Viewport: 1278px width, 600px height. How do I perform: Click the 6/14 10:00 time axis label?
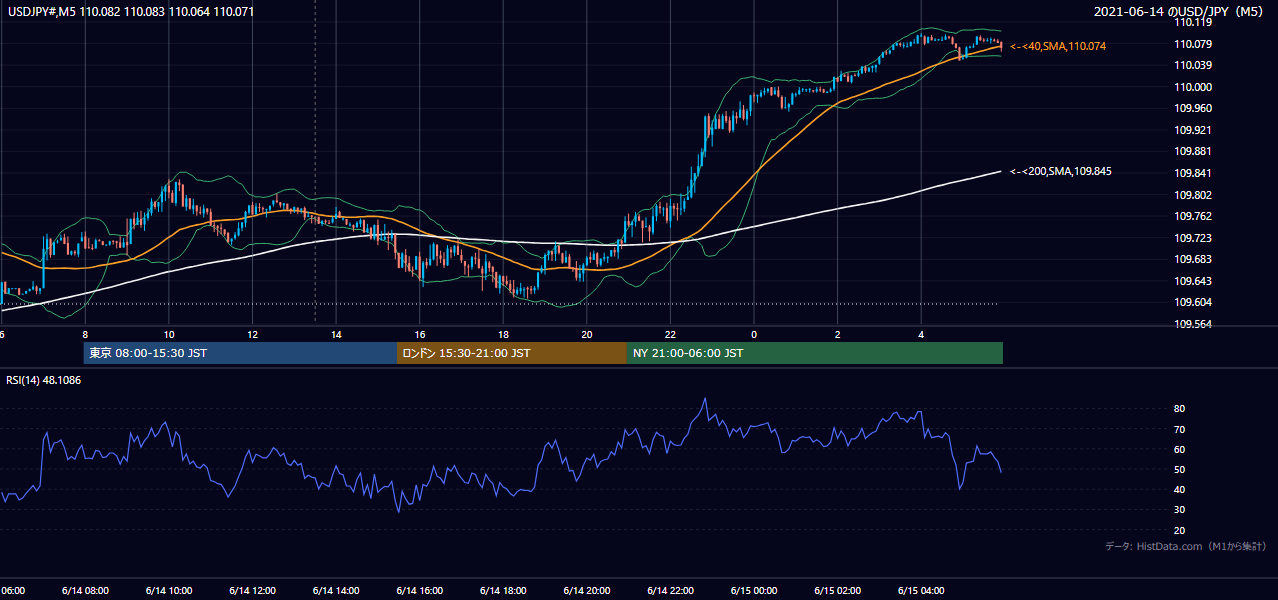168,591
